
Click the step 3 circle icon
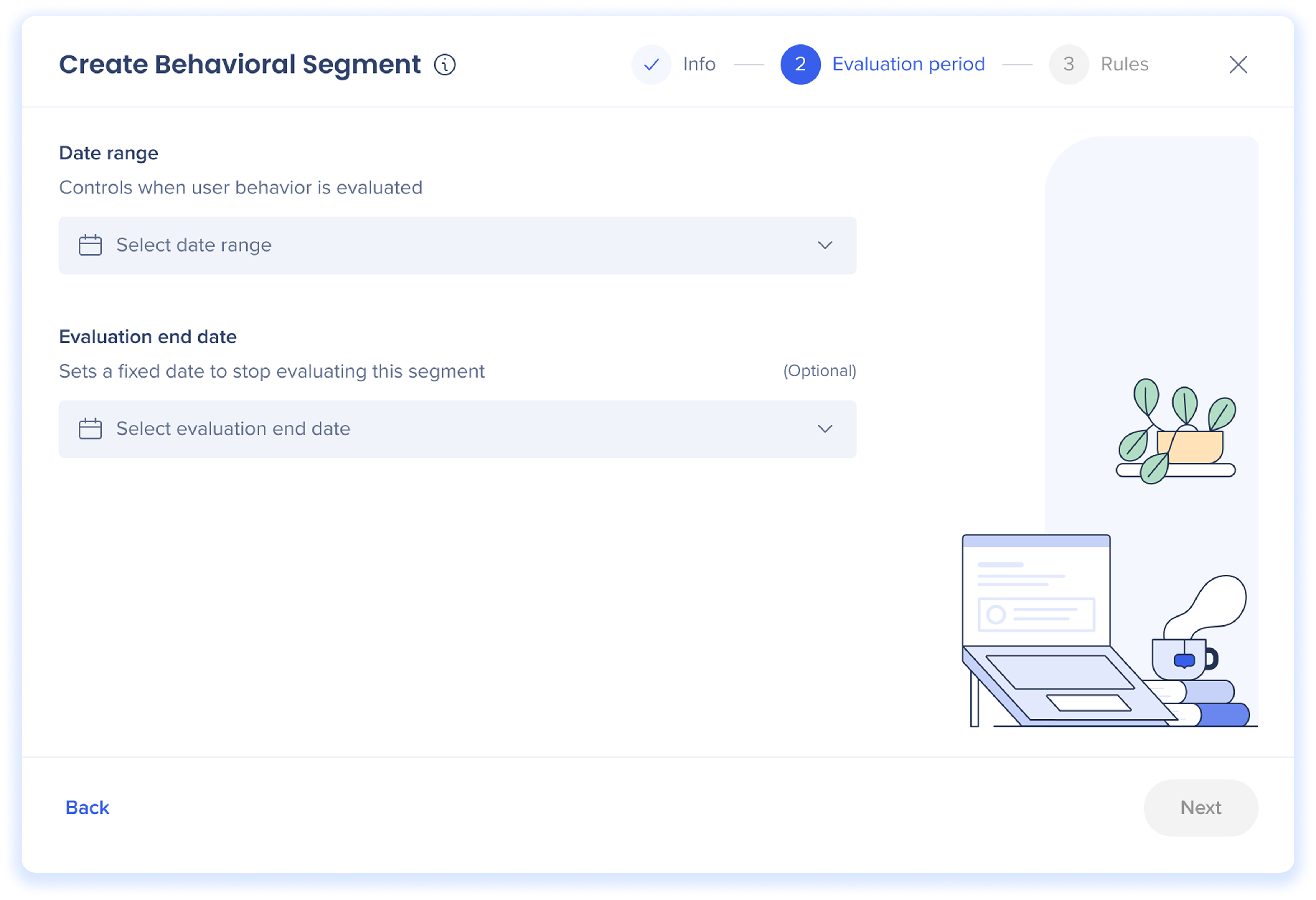[1068, 65]
